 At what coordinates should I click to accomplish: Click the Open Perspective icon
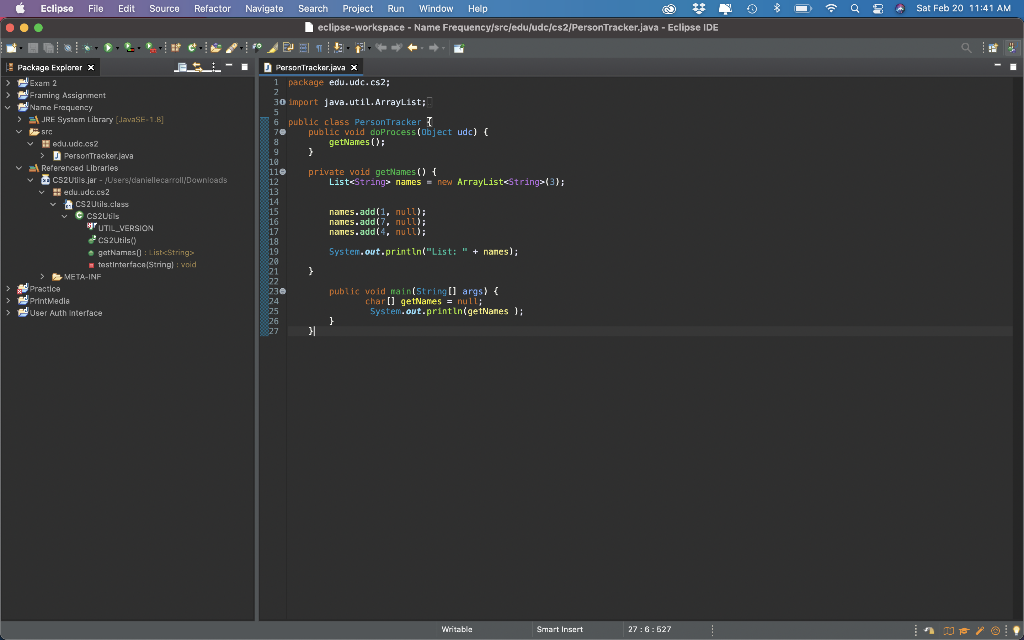point(992,48)
